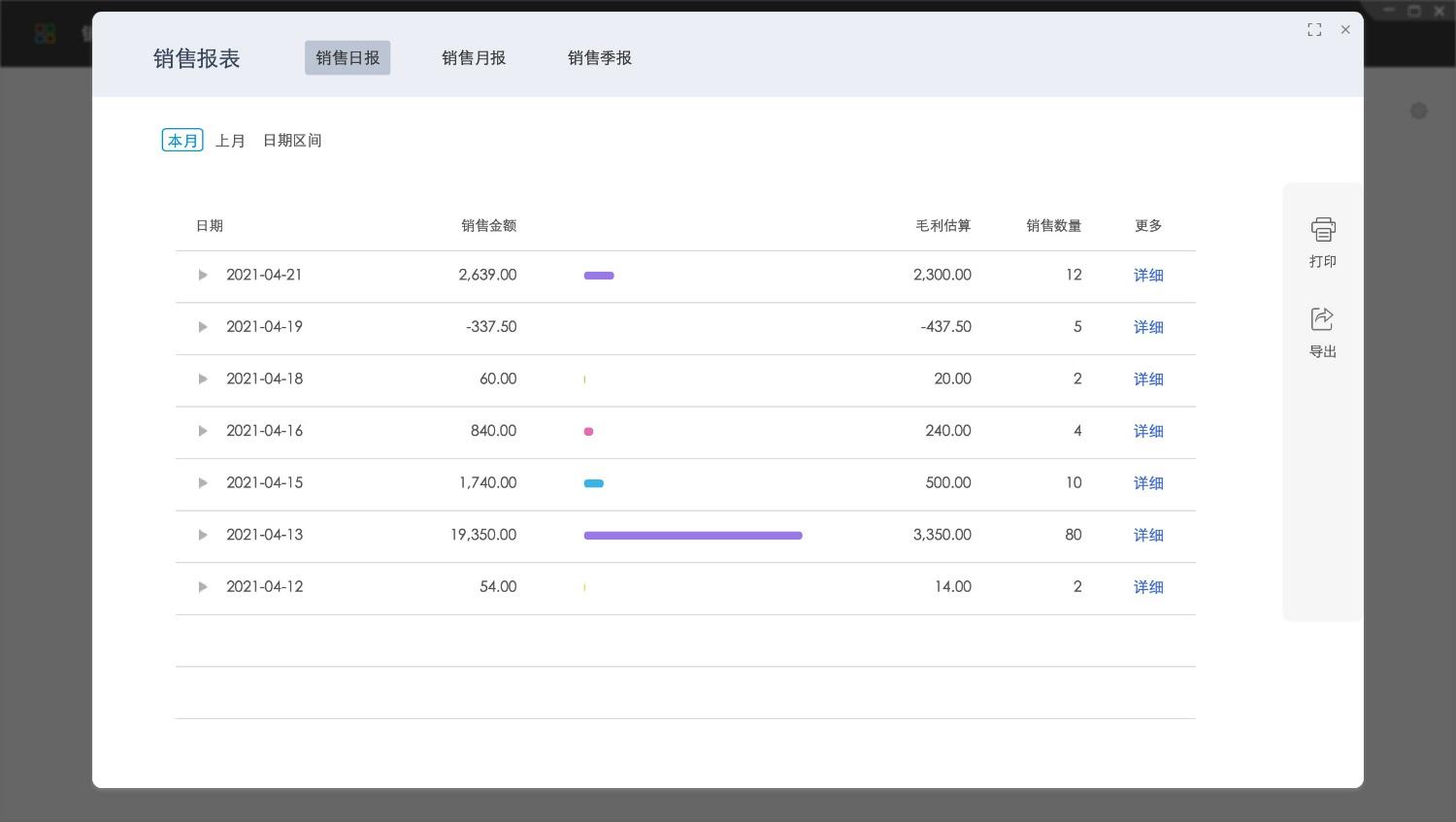Click the 更多 column header
Screen dimensions: 1456x822
1148,225
